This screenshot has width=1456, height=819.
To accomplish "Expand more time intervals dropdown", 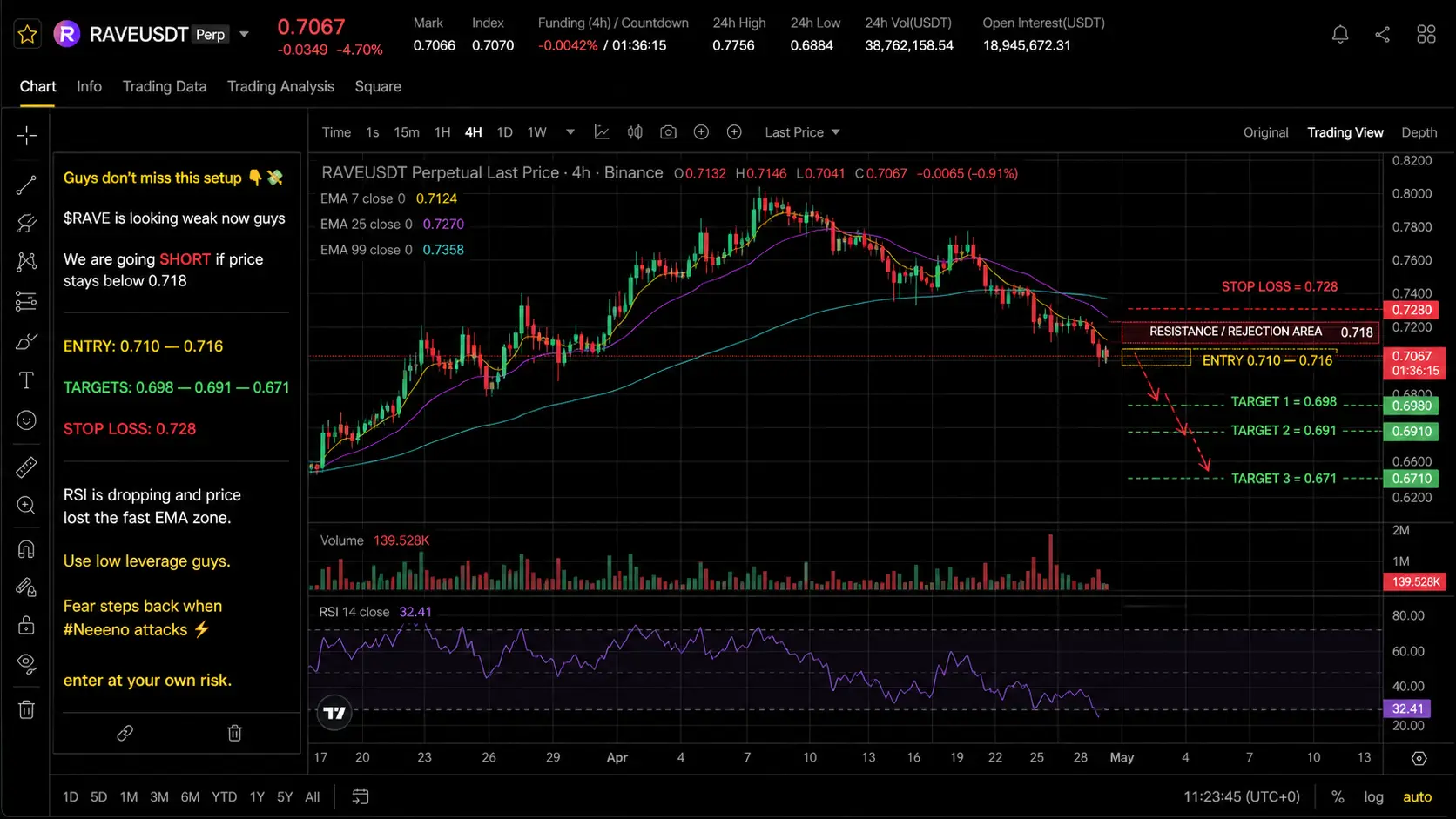I will [570, 132].
